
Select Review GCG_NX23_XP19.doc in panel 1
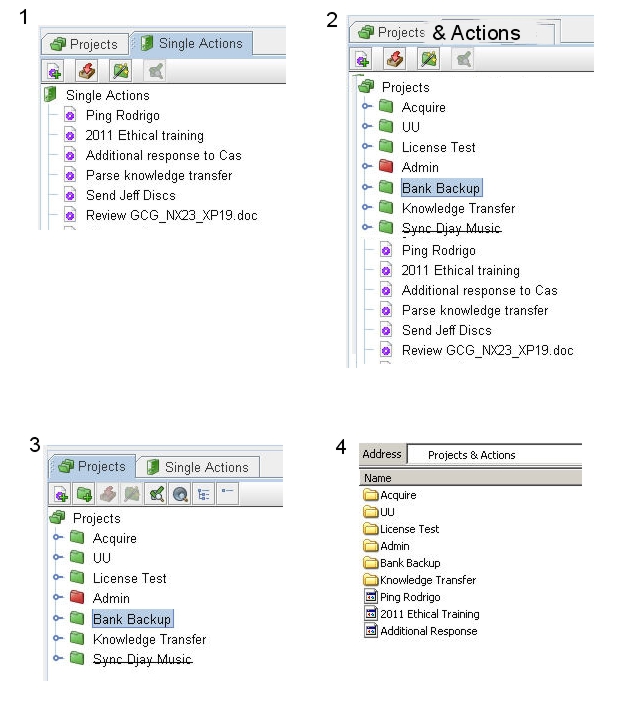point(171,215)
